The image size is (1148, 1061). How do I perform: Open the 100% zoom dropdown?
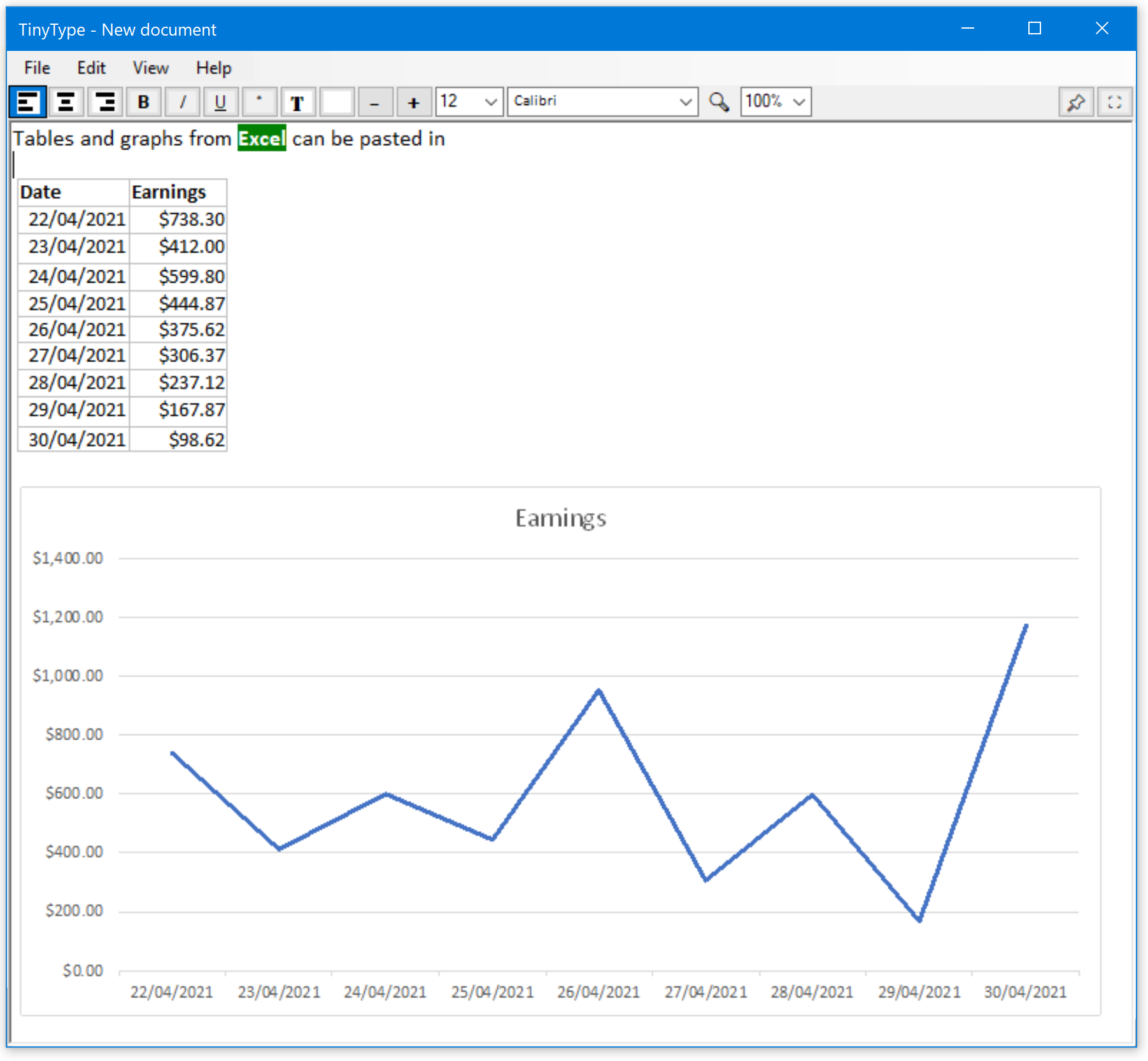click(x=798, y=102)
